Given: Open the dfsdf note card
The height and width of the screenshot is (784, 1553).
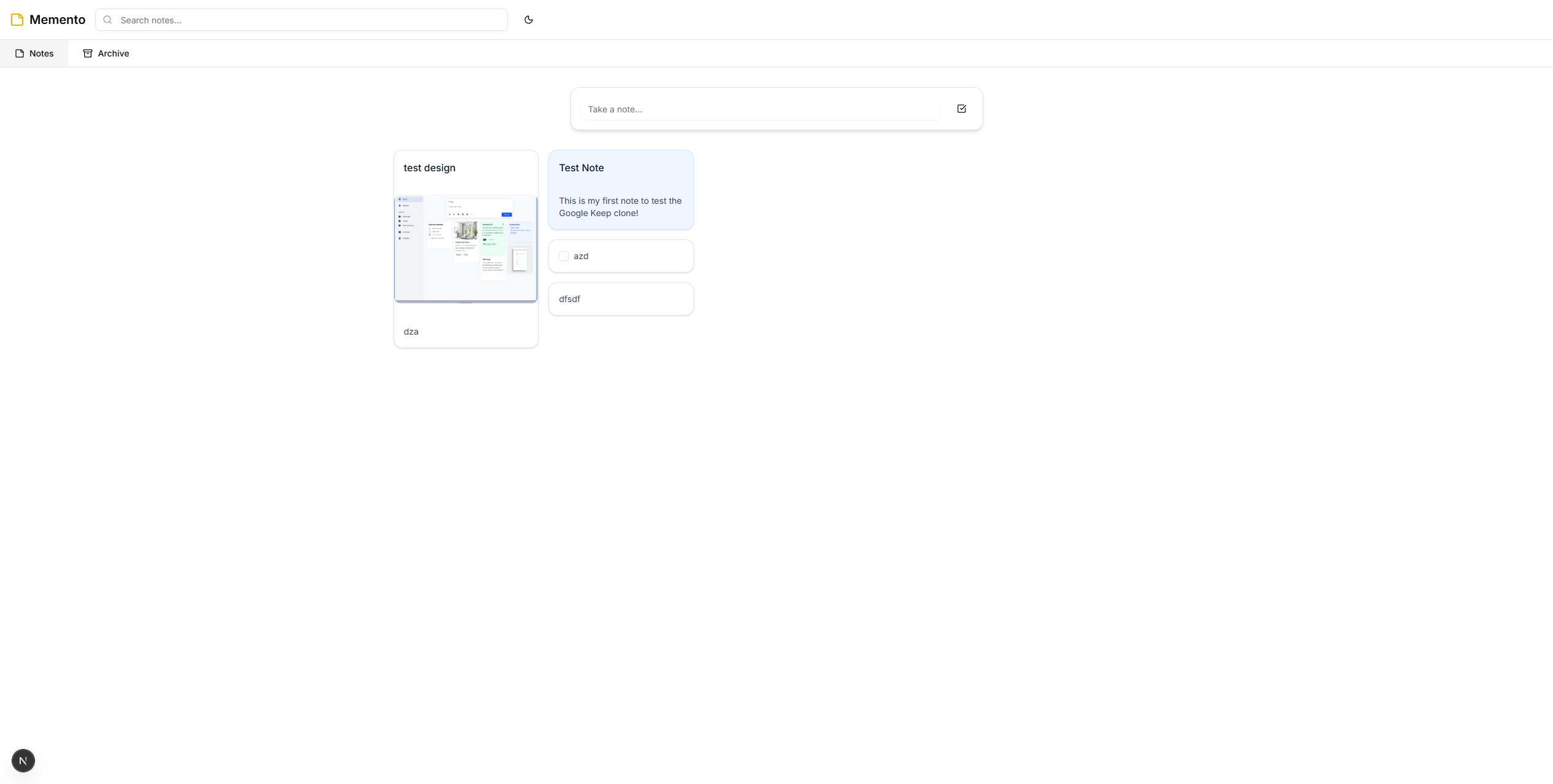Looking at the screenshot, I should pyautogui.click(x=620, y=299).
